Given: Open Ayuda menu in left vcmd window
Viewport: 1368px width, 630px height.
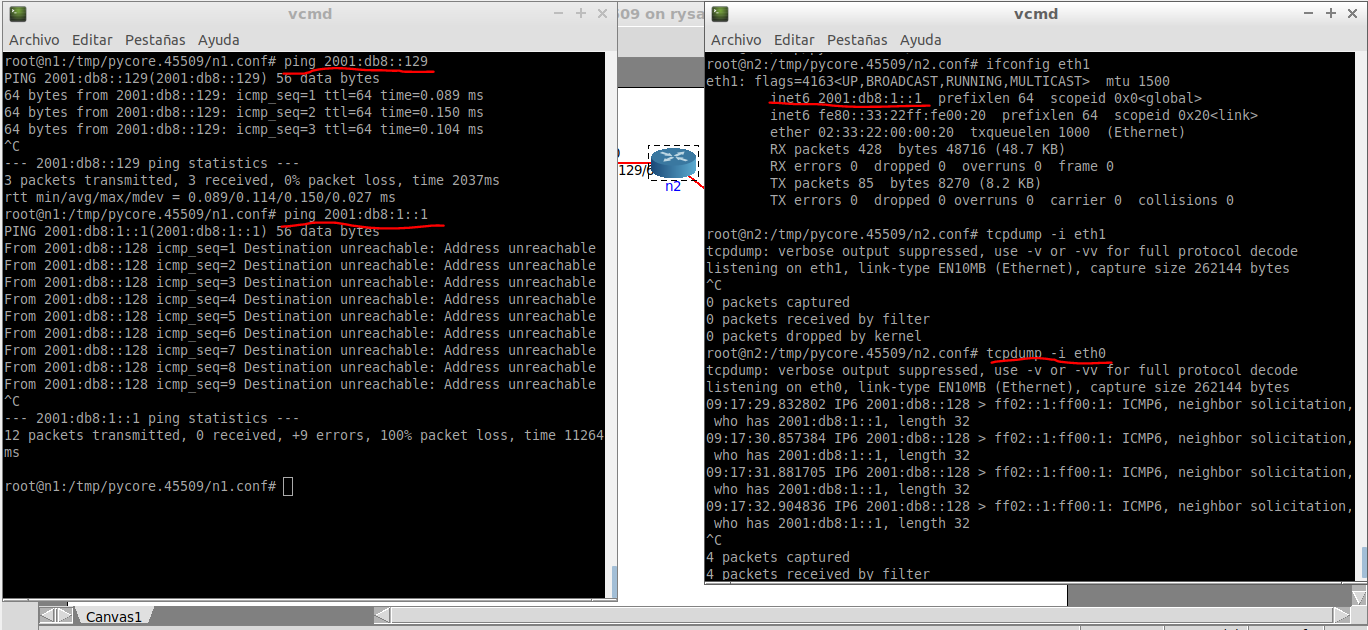Looking at the screenshot, I should point(218,40).
